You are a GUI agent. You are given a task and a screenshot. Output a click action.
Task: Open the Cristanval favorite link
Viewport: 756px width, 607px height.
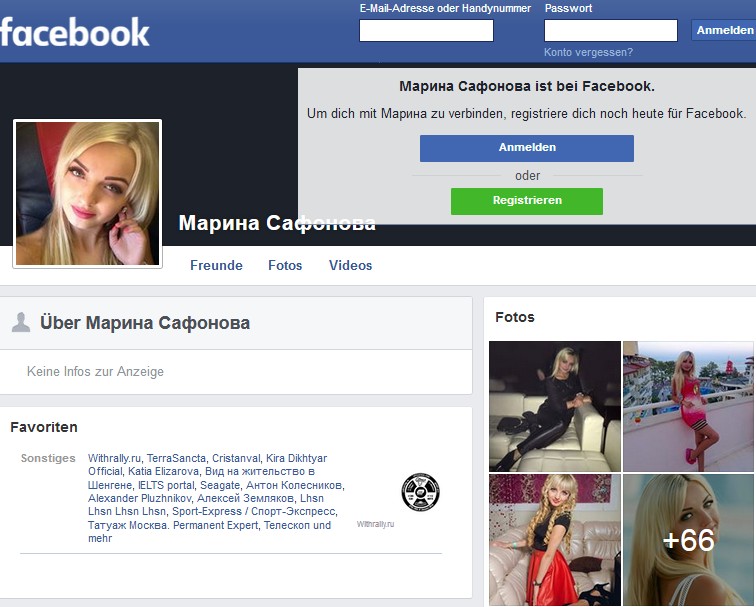[236, 458]
